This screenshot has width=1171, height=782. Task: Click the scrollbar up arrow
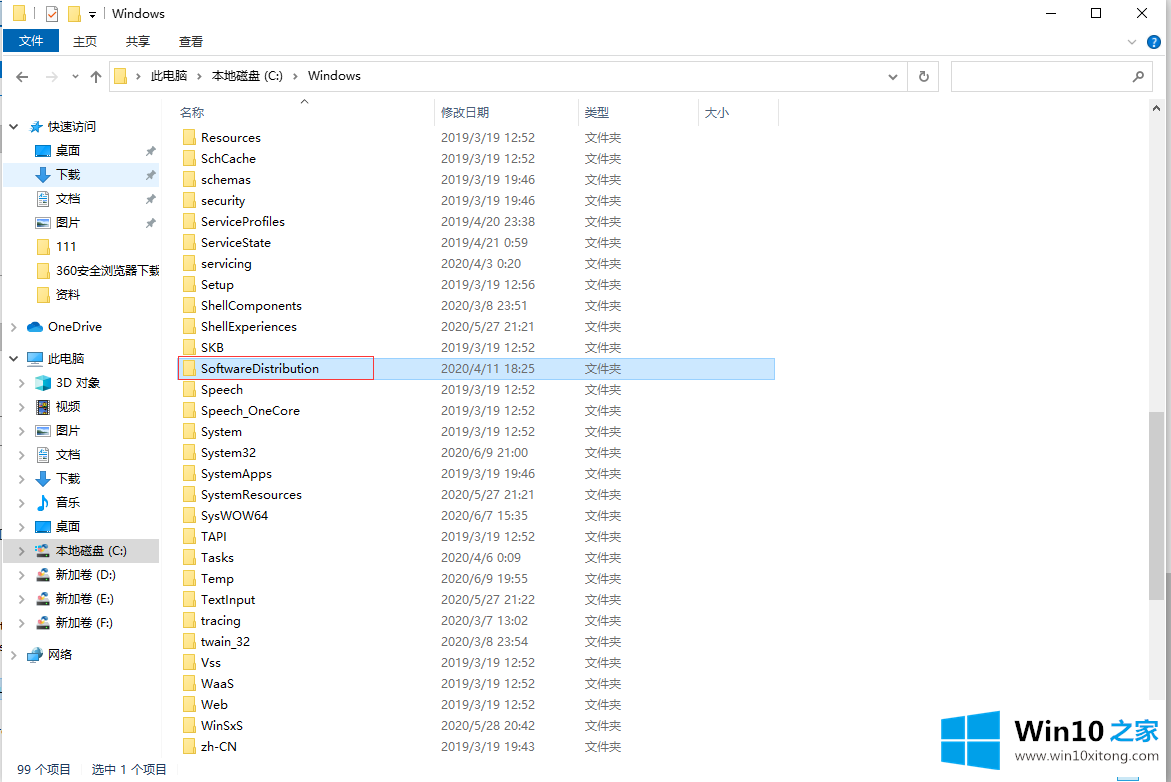(x=1156, y=108)
